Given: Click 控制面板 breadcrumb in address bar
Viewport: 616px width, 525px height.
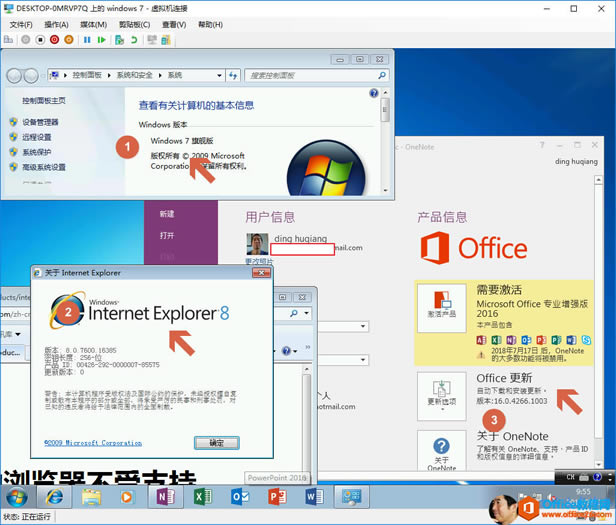Looking at the screenshot, I should coord(87,75).
